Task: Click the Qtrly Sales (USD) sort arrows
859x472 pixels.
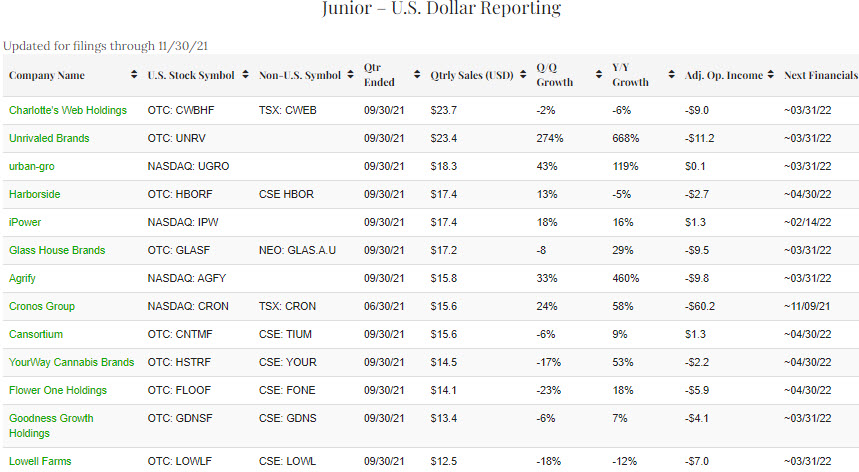Action: (x=524, y=75)
